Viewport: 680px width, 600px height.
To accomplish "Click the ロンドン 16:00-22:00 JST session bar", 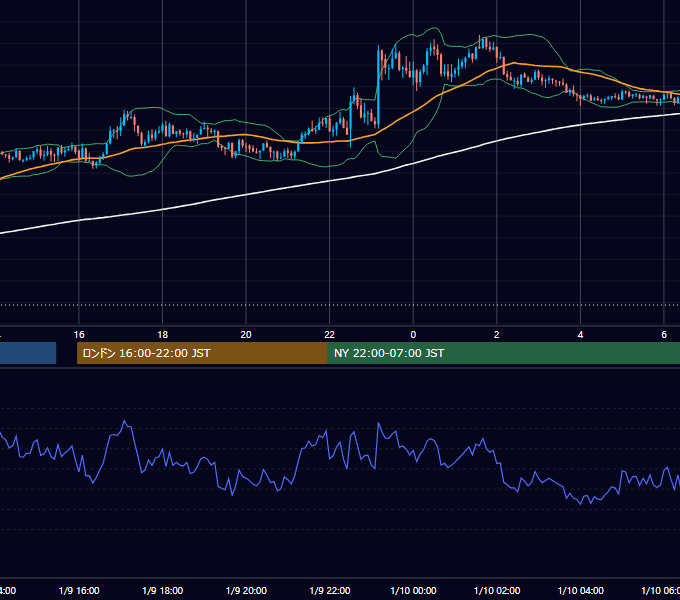I will (202, 353).
